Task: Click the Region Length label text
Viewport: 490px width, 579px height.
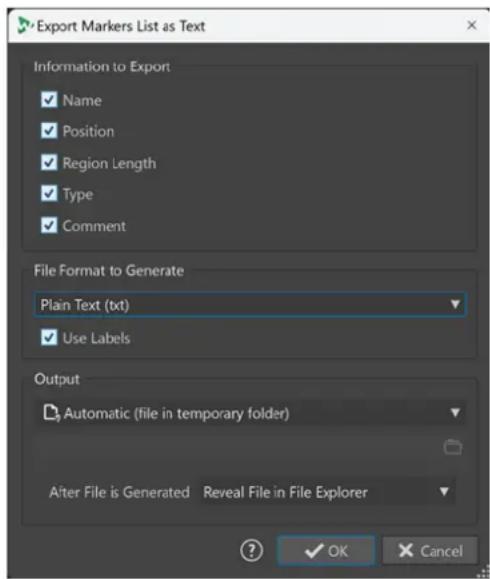Action: coord(109,163)
